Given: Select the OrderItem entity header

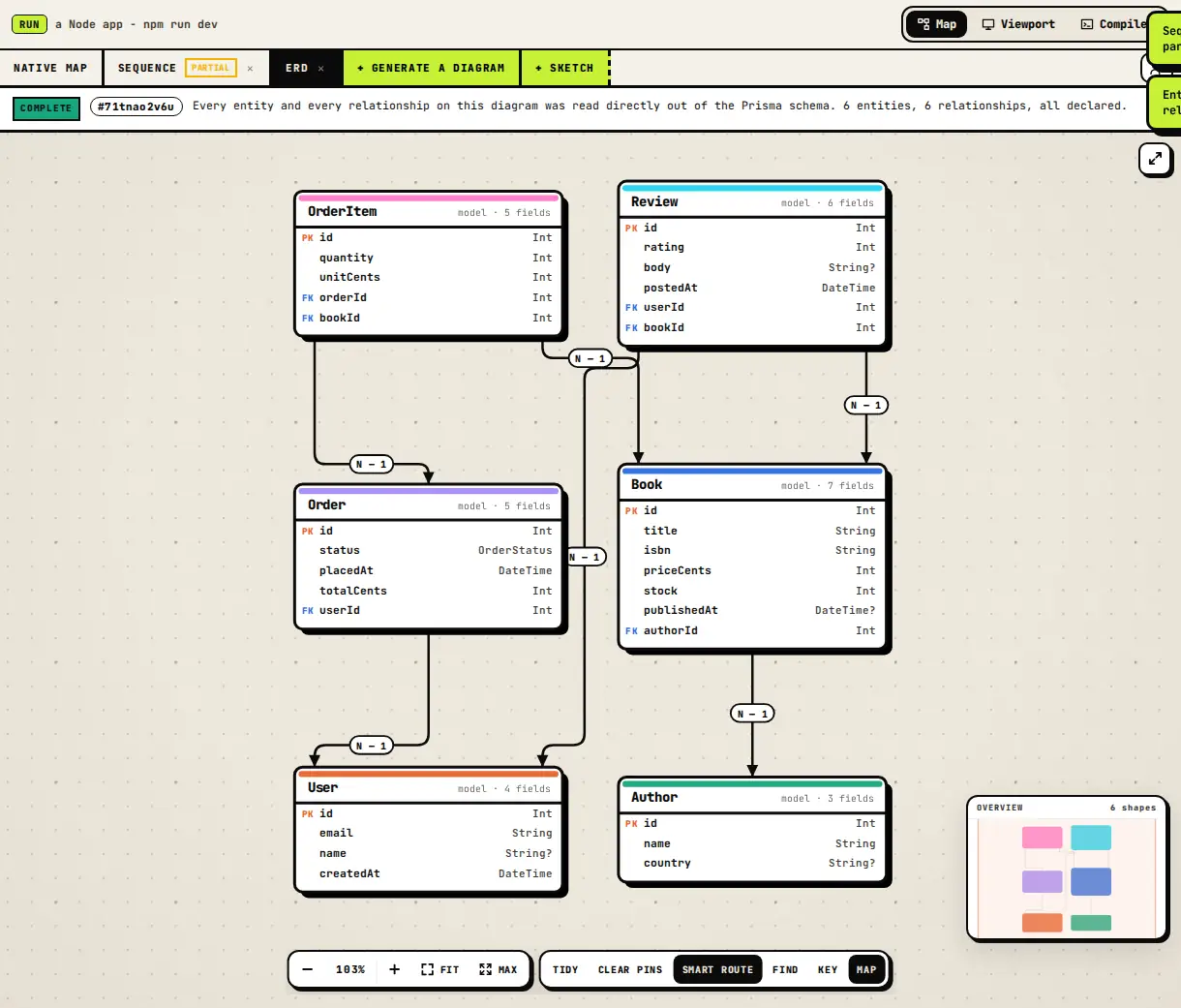Looking at the screenshot, I should 429,212.
